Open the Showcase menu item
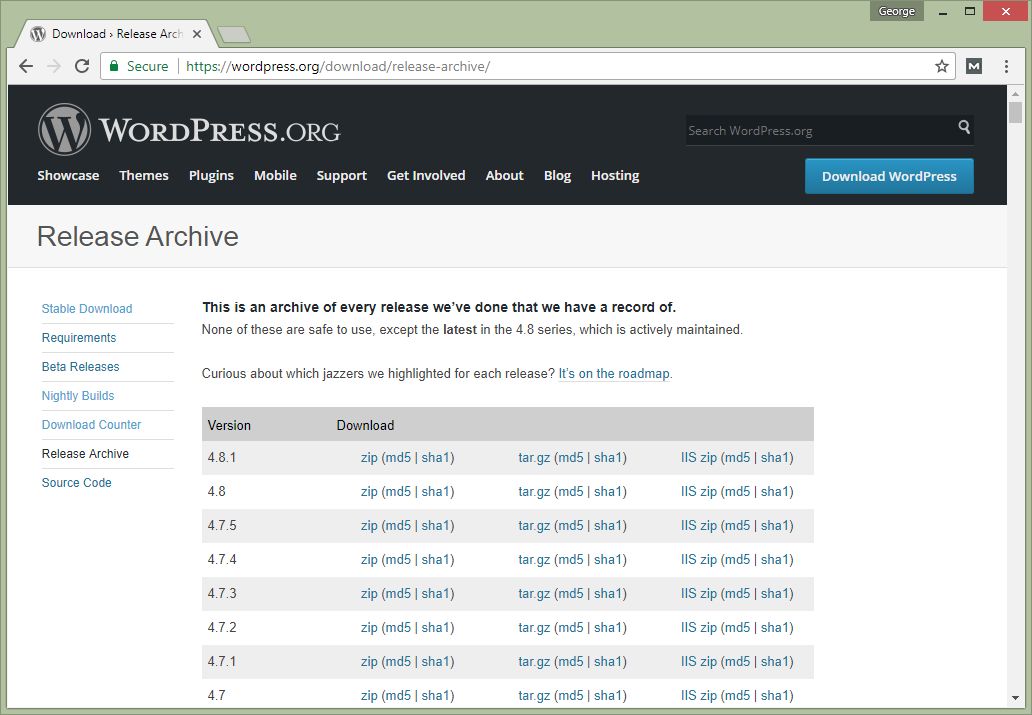Image resolution: width=1032 pixels, height=715 pixels. click(x=68, y=175)
